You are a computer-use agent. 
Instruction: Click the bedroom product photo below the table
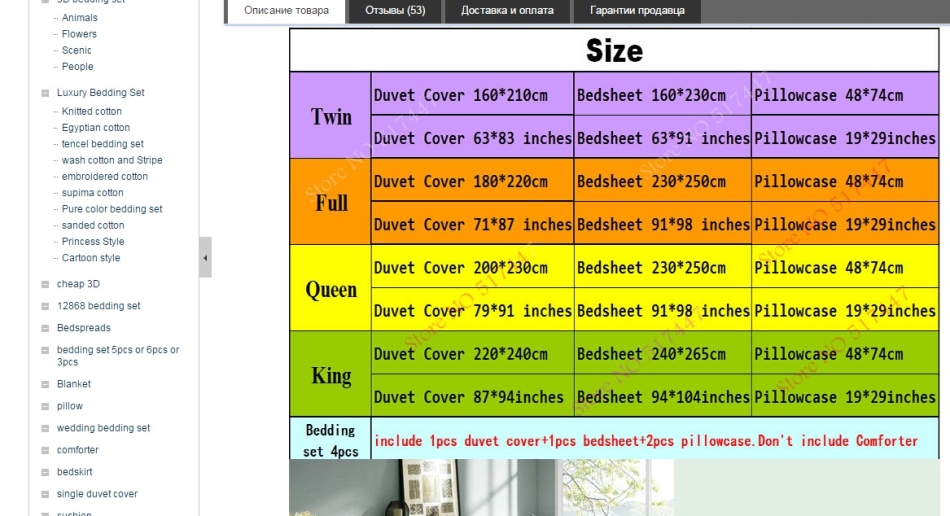click(x=481, y=487)
